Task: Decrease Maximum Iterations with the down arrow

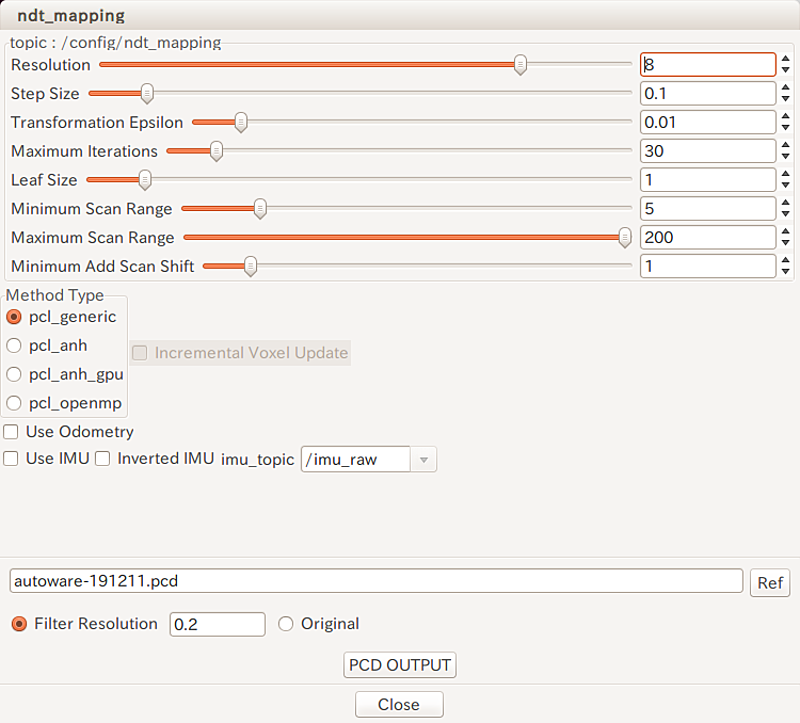Action: point(786,156)
